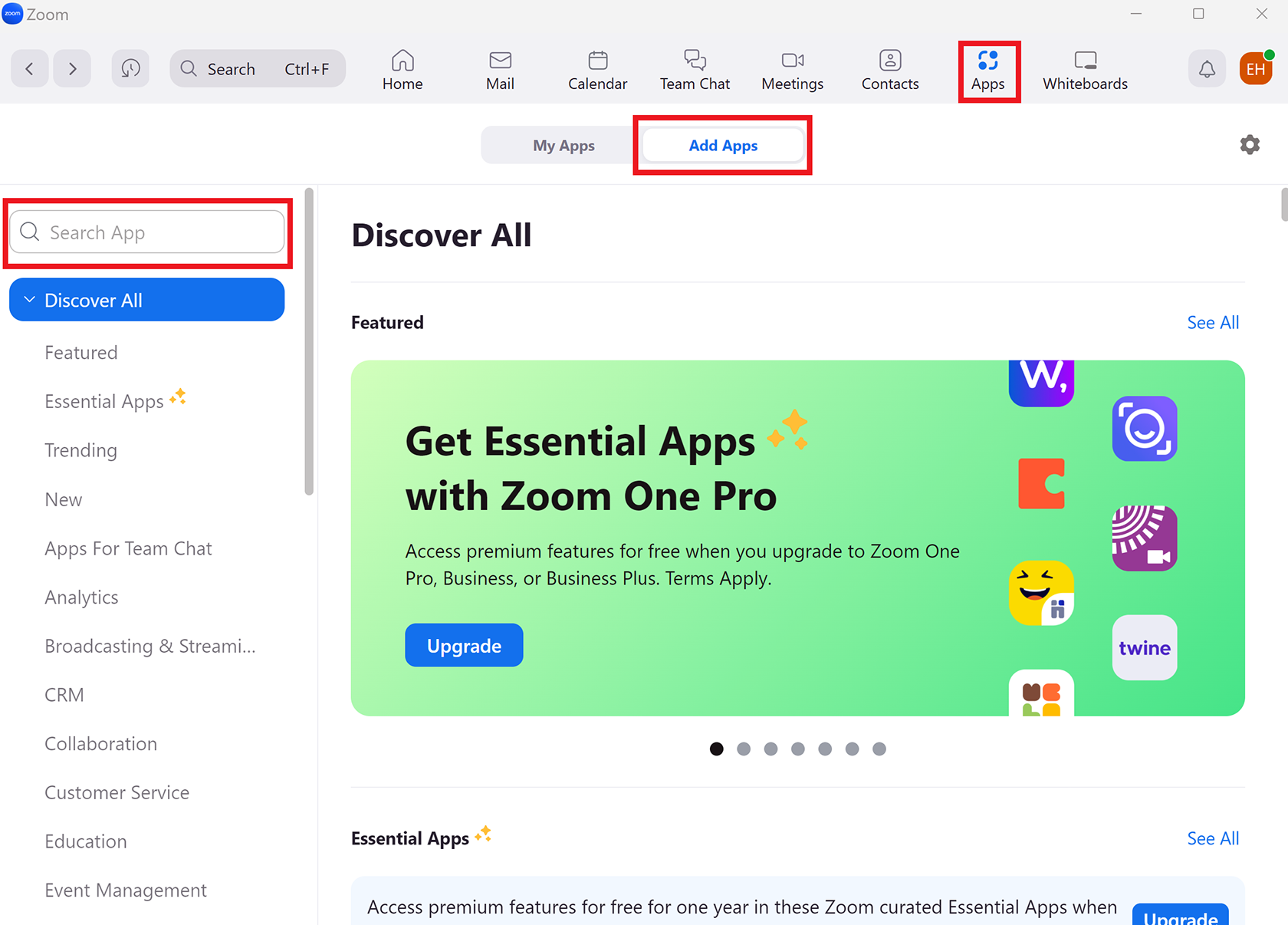Click the Upgrade button in the banner

pos(464,646)
